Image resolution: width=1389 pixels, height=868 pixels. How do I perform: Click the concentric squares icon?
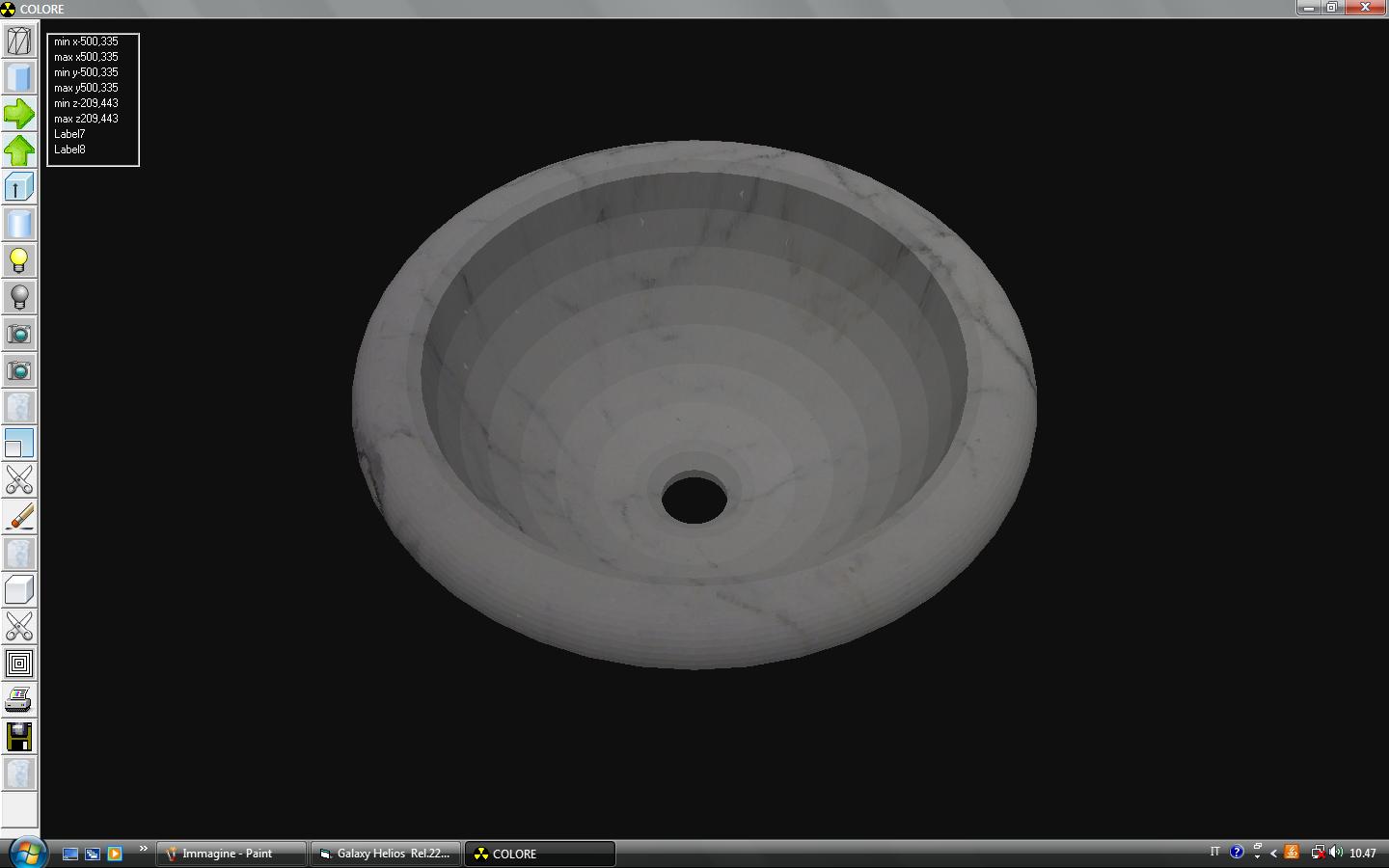tap(19, 664)
